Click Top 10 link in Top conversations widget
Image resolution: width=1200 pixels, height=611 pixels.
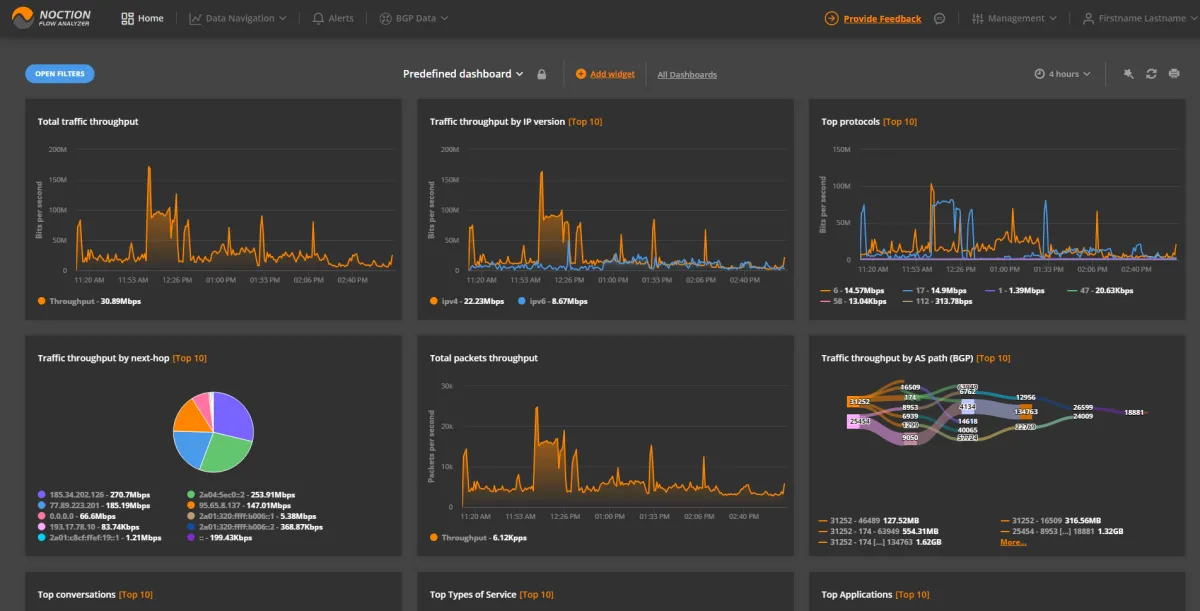(136, 595)
